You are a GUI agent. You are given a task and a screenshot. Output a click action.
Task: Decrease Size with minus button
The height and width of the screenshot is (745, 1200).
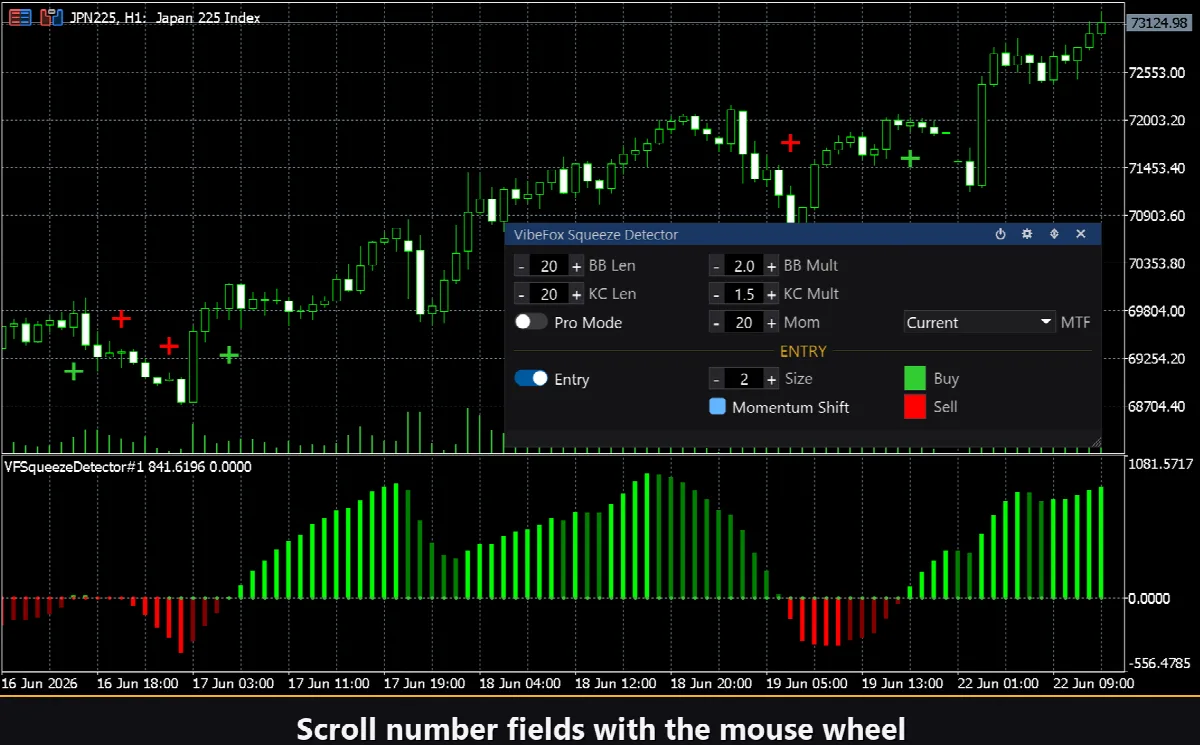click(x=716, y=379)
